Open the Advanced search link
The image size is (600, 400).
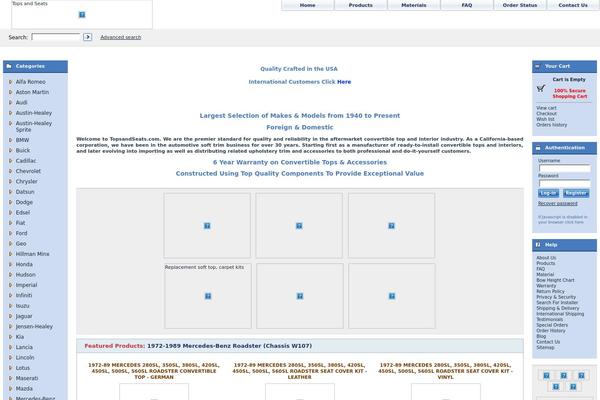pyautogui.click(x=121, y=37)
